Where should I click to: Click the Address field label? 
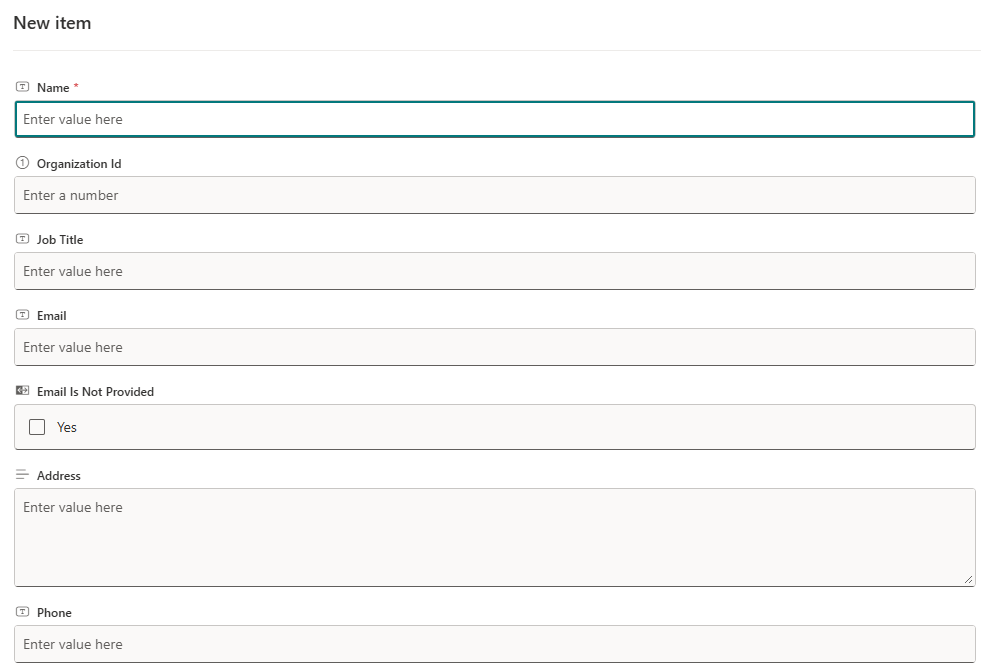tap(58, 476)
